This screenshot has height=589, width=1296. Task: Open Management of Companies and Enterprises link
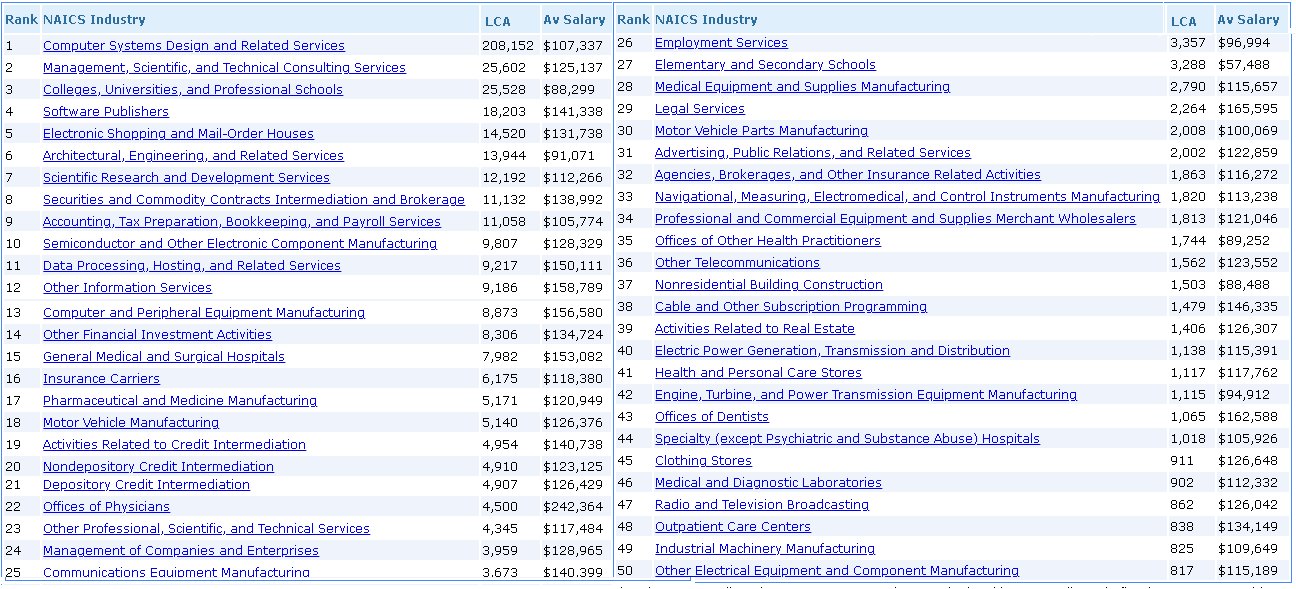coord(180,551)
